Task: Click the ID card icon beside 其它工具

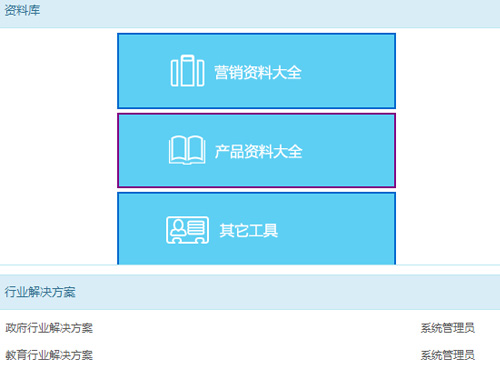Action: (x=187, y=230)
